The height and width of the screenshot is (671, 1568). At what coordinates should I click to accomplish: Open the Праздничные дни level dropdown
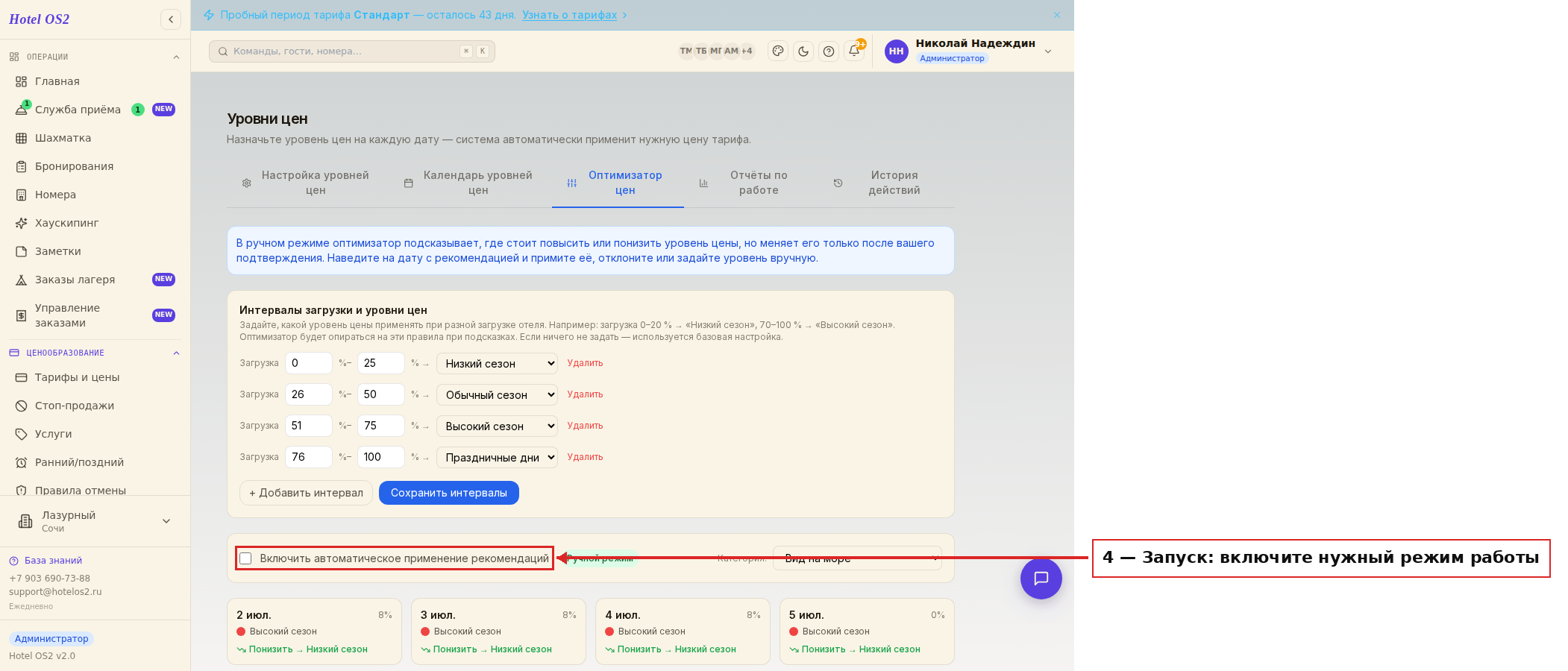coord(497,458)
